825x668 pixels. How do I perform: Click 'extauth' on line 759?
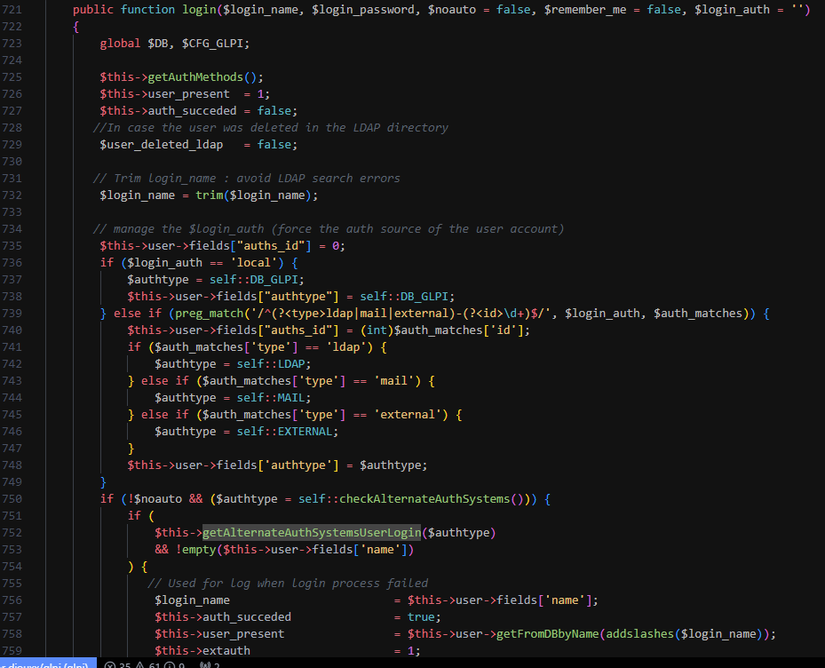click(226, 651)
